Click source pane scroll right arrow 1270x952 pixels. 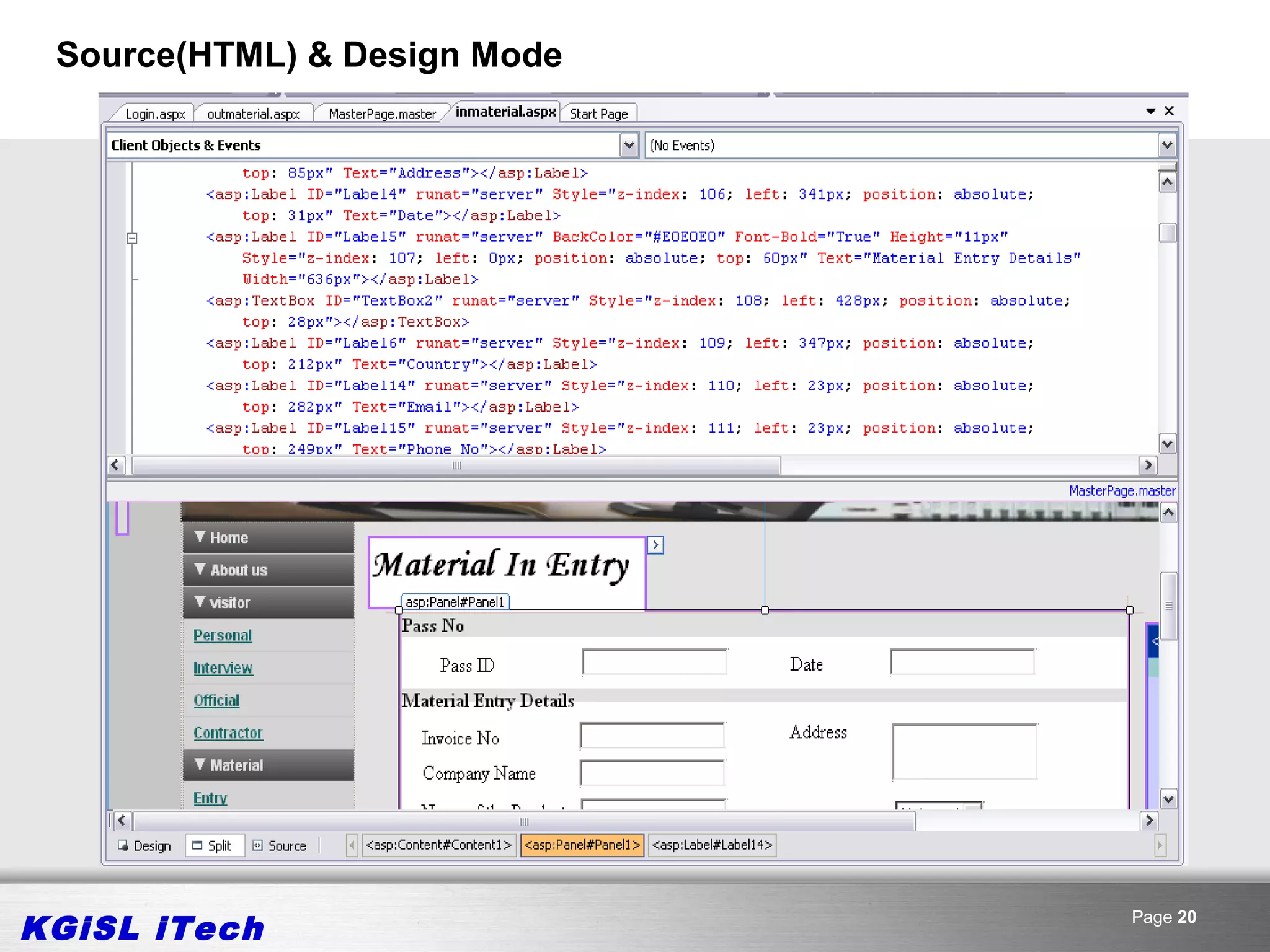[1148, 465]
